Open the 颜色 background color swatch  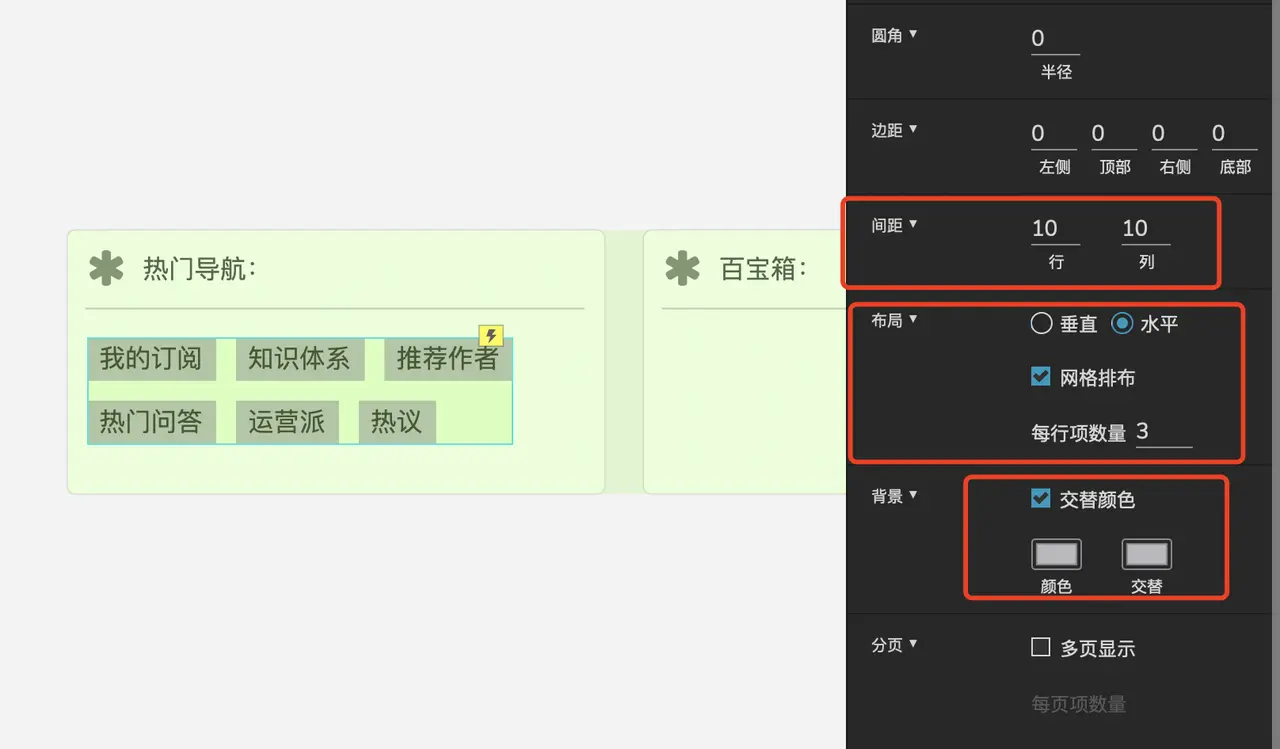[1056, 554]
